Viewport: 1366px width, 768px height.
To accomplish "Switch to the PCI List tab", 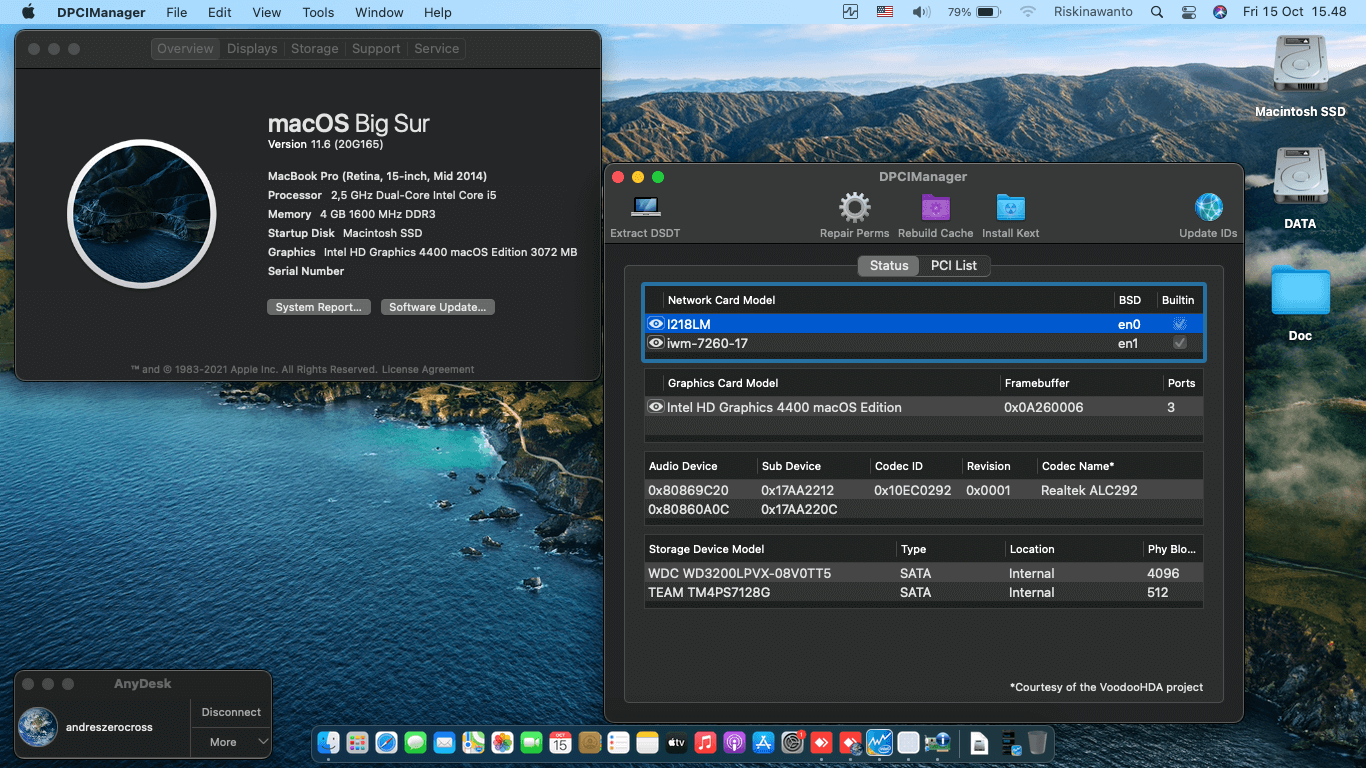I will click(x=954, y=265).
